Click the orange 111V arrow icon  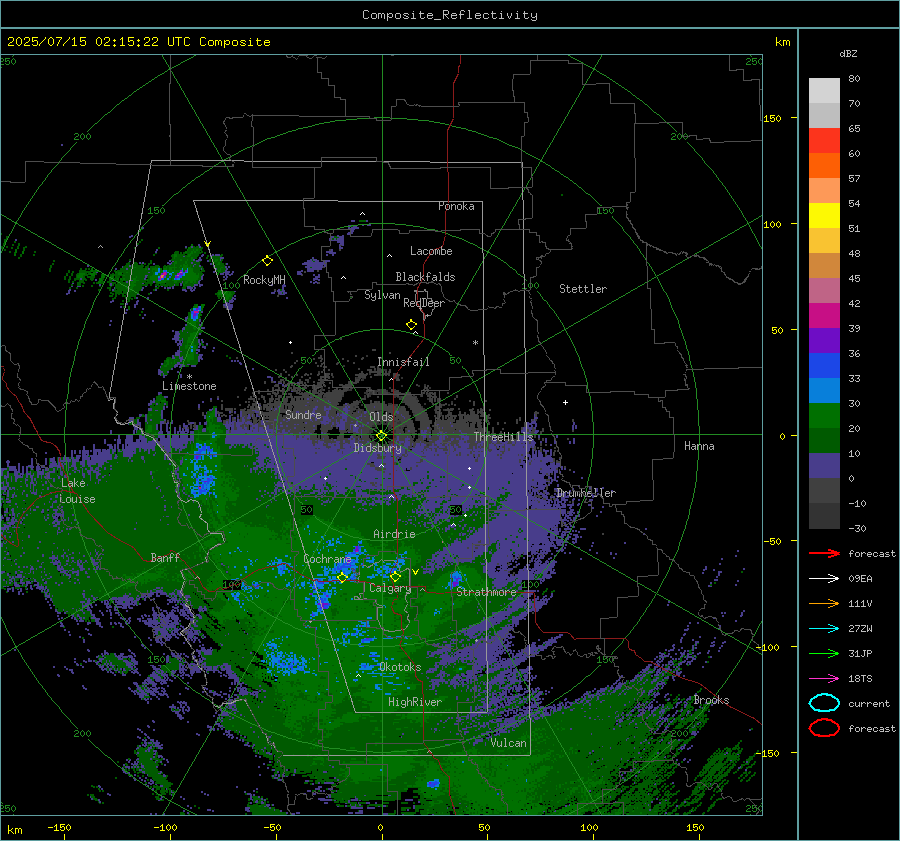pyautogui.click(x=824, y=603)
